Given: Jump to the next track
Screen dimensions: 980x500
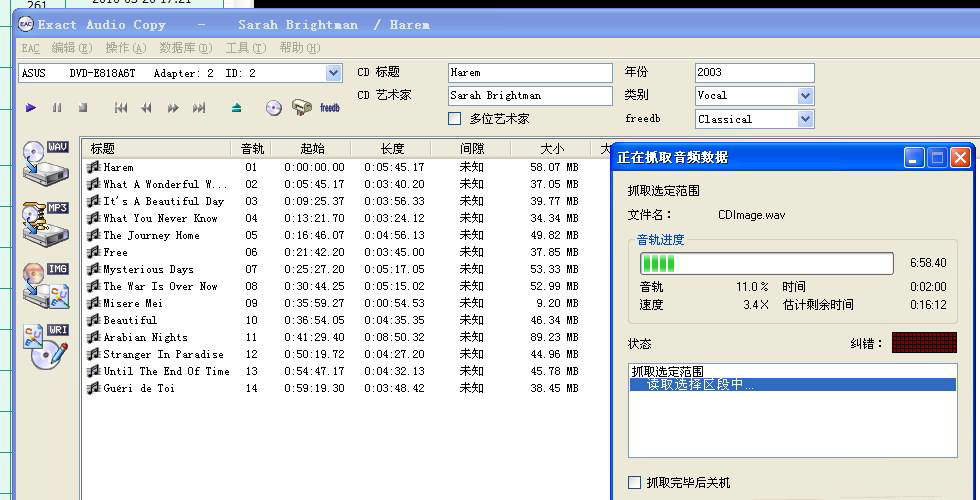Looking at the screenshot, I should 199,108.
